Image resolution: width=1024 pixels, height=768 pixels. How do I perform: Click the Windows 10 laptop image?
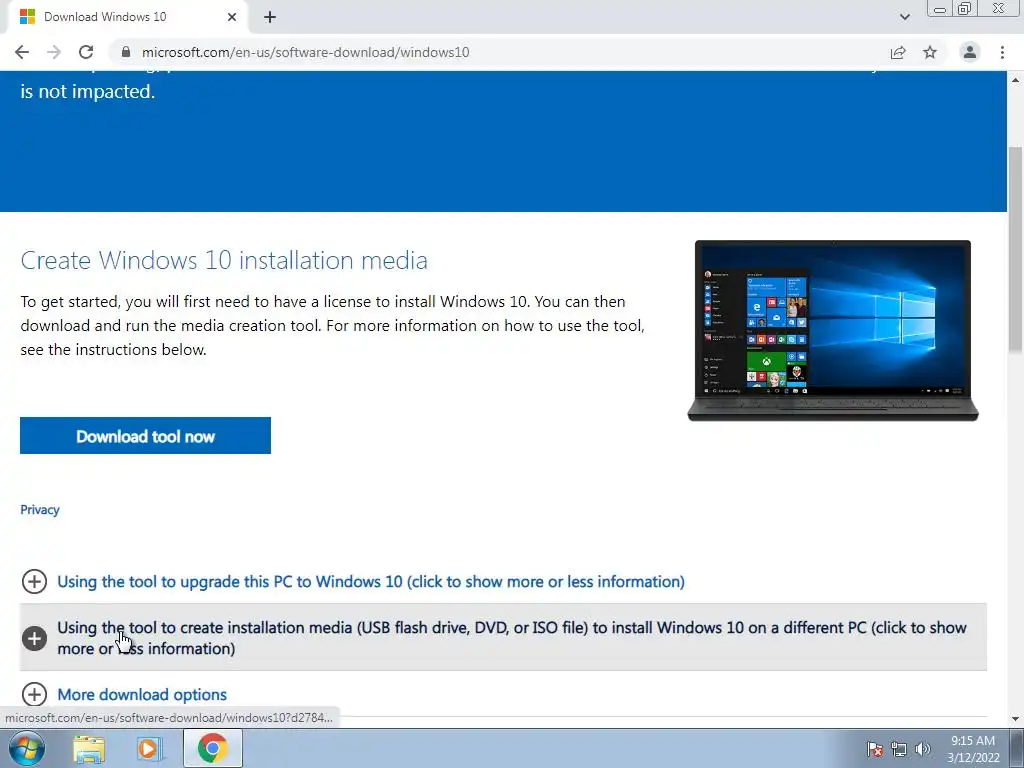[833, 330]
